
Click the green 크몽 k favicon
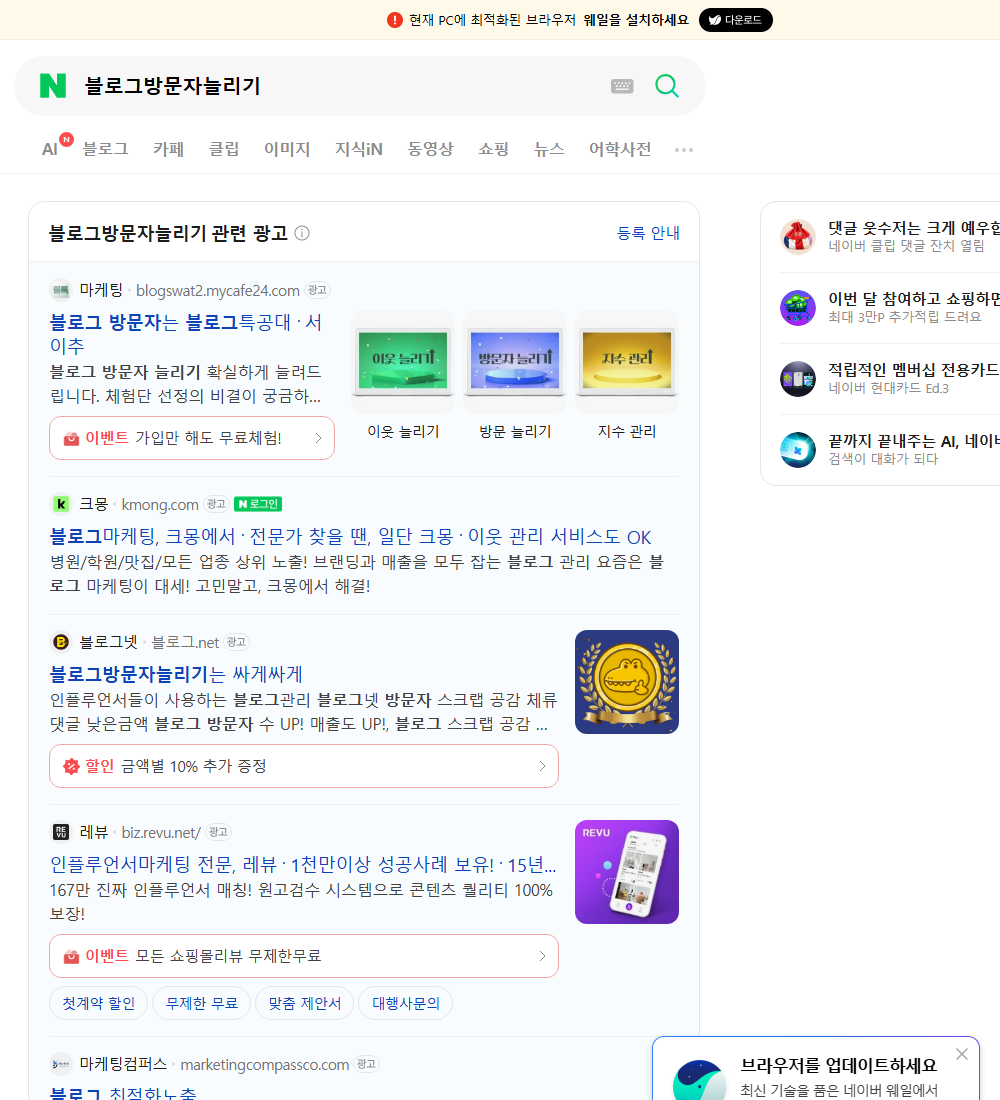click(61, 504)
